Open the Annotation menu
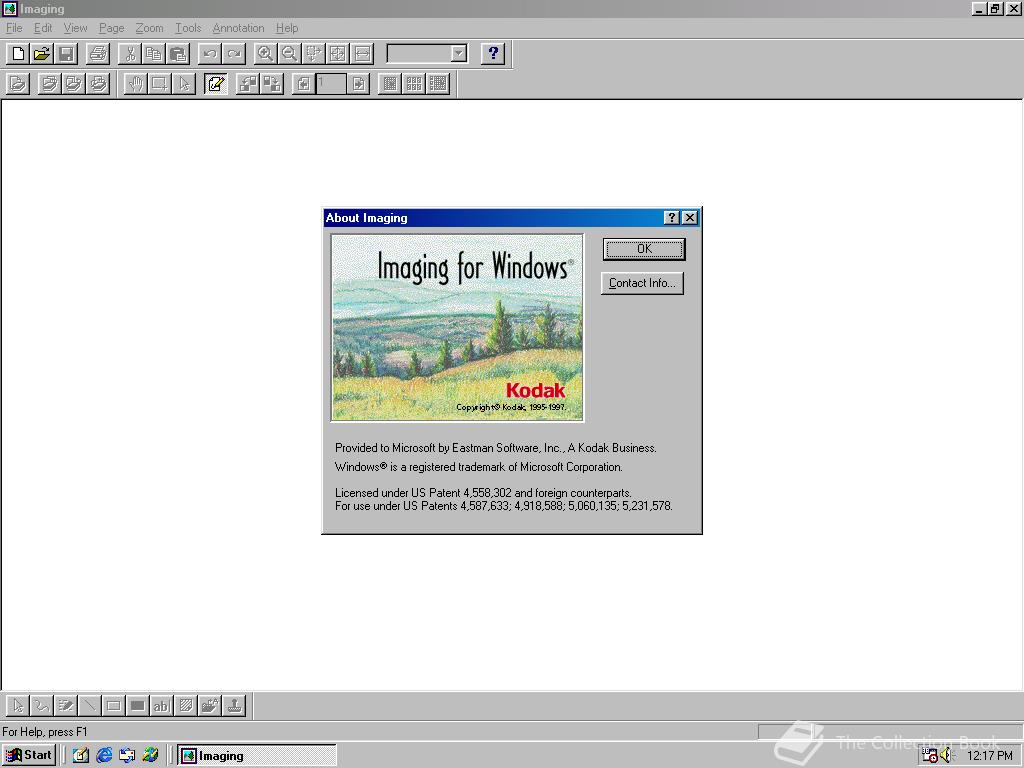This screenshot has width=1024, height=768. (238, 28)
